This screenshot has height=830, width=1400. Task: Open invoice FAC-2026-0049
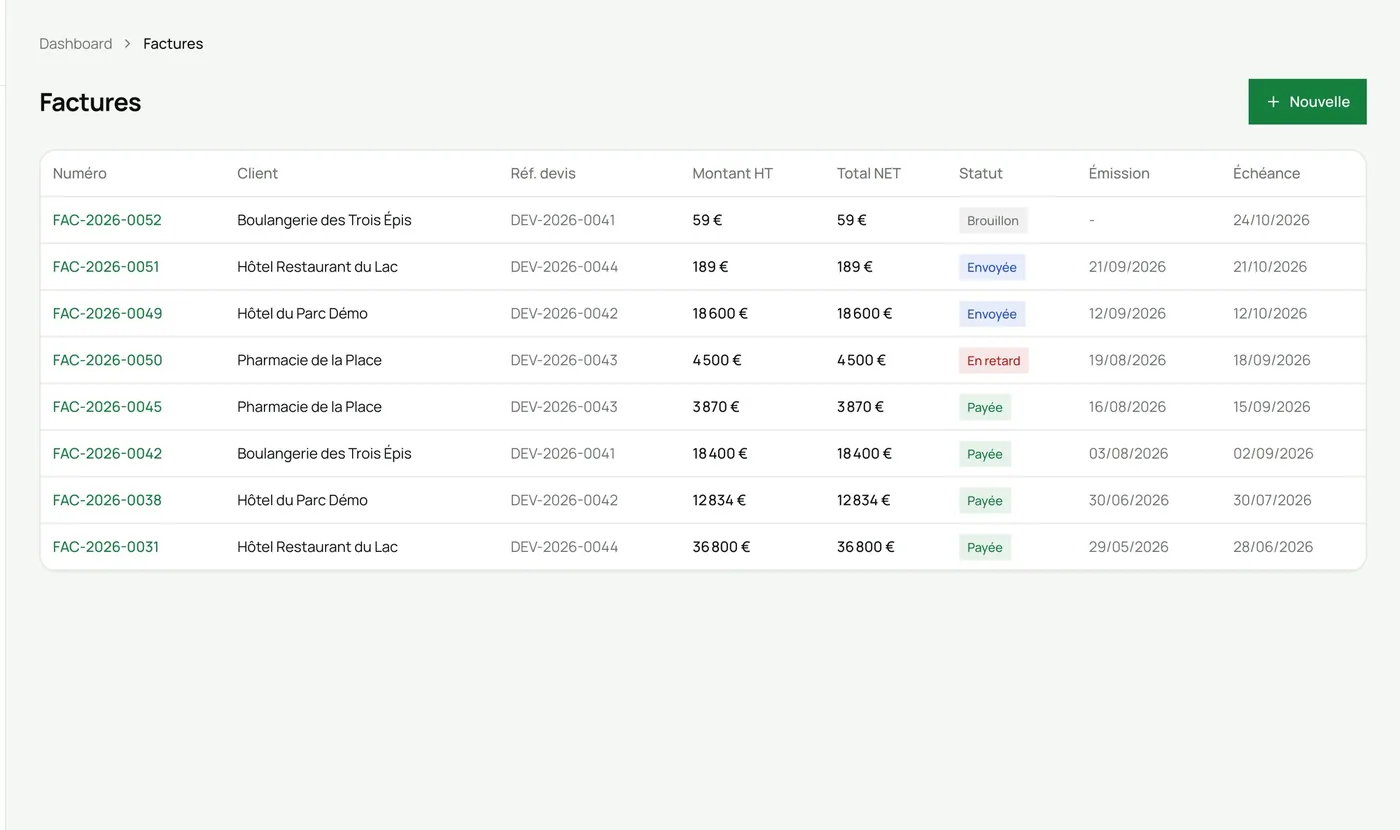pos(107,313)
